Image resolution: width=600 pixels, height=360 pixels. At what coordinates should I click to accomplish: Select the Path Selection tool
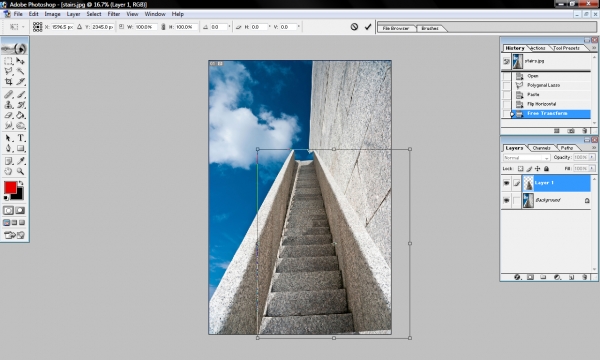(x=8, y=138)
